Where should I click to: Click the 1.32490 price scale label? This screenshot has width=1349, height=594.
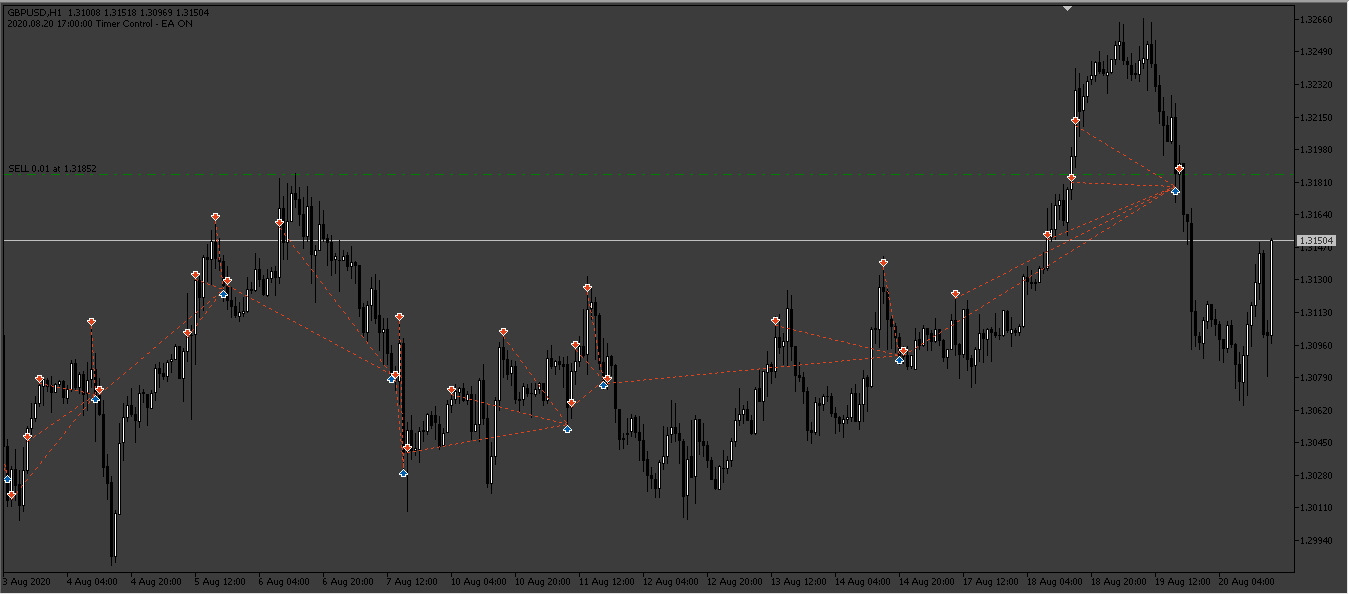[x=1317, y=52]
